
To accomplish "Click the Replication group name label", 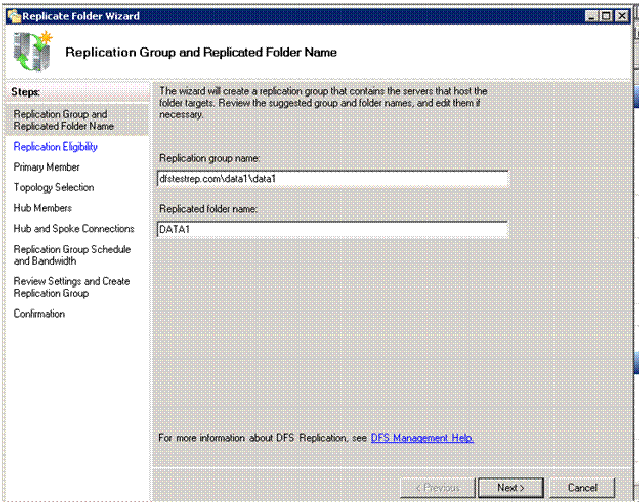I will (209, 158).
